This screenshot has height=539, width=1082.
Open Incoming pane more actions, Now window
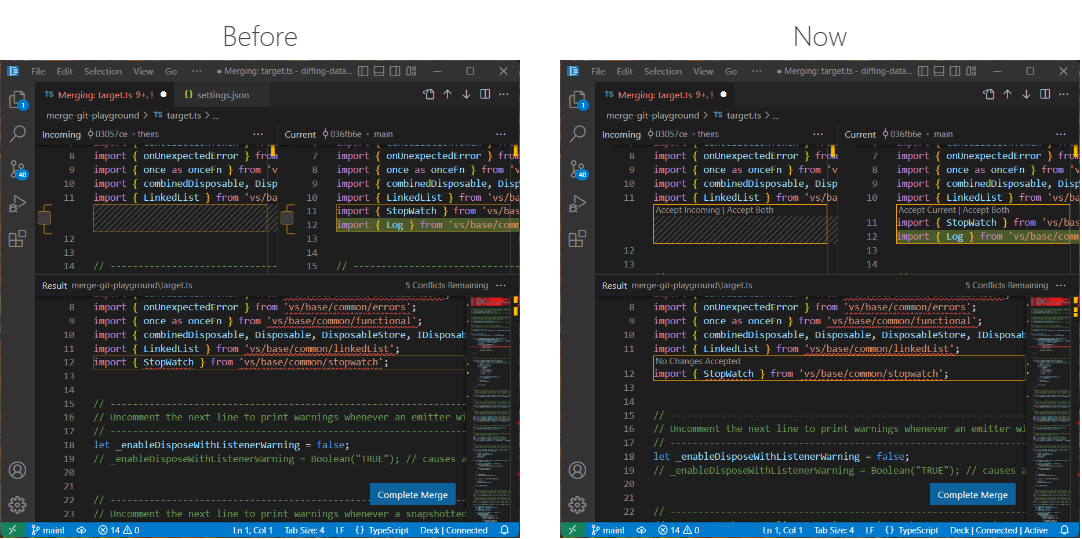818,134
